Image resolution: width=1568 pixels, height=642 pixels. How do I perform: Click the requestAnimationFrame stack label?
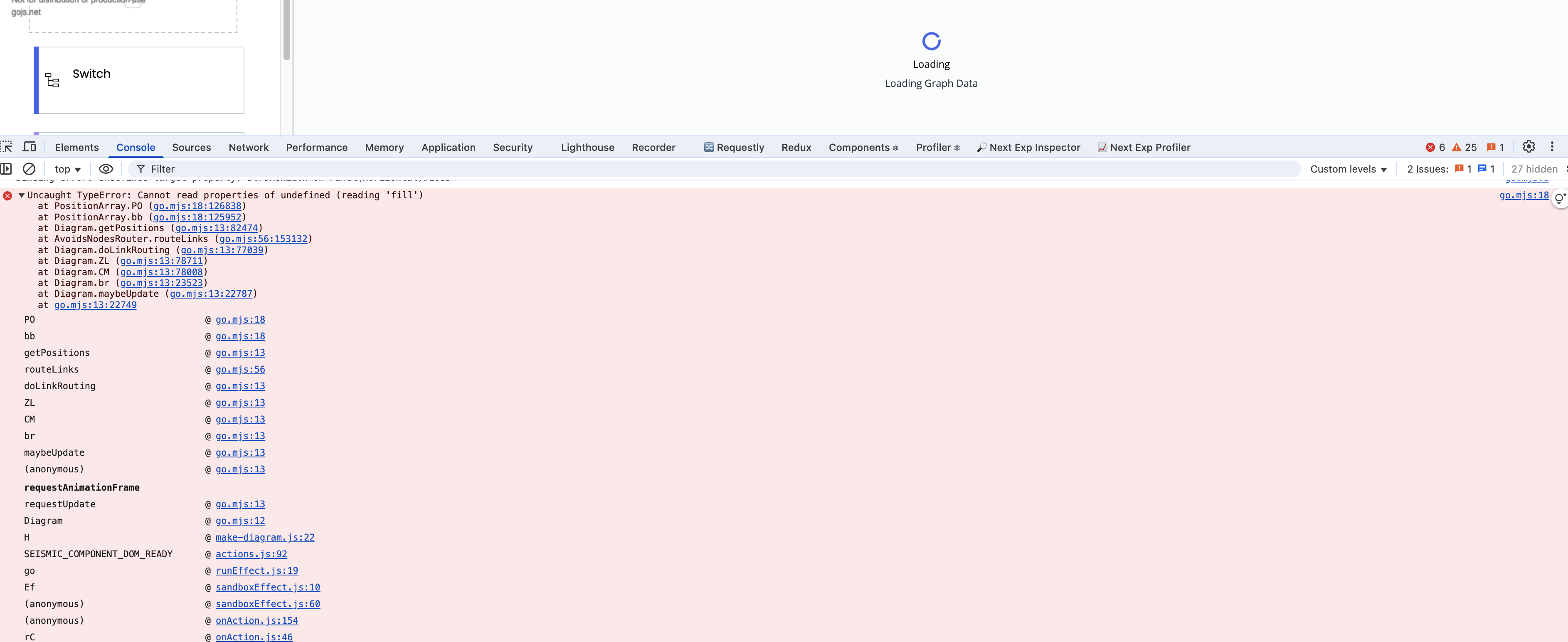(81, 487)
